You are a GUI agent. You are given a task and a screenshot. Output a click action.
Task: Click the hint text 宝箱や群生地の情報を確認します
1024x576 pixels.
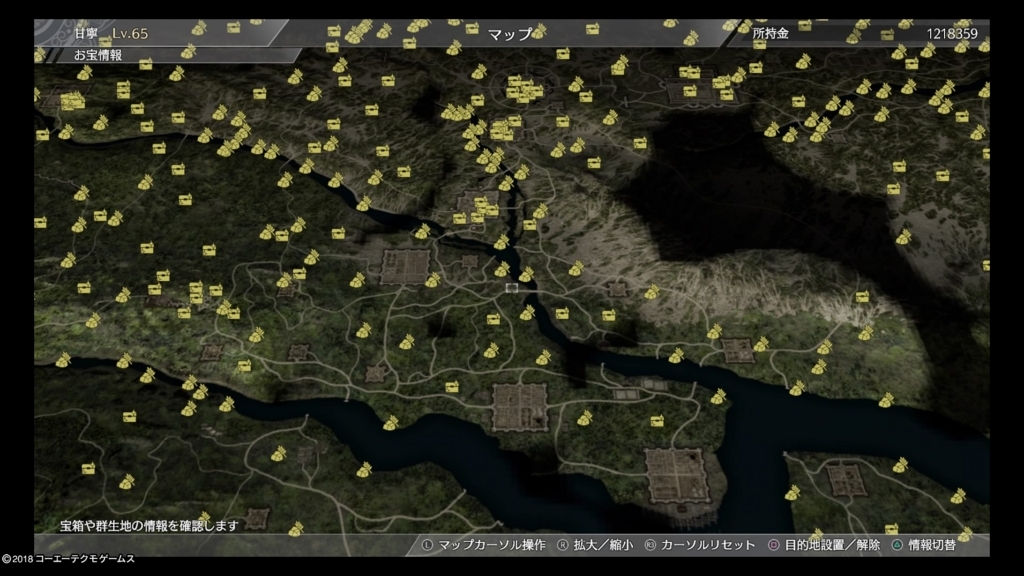(150, 526)
